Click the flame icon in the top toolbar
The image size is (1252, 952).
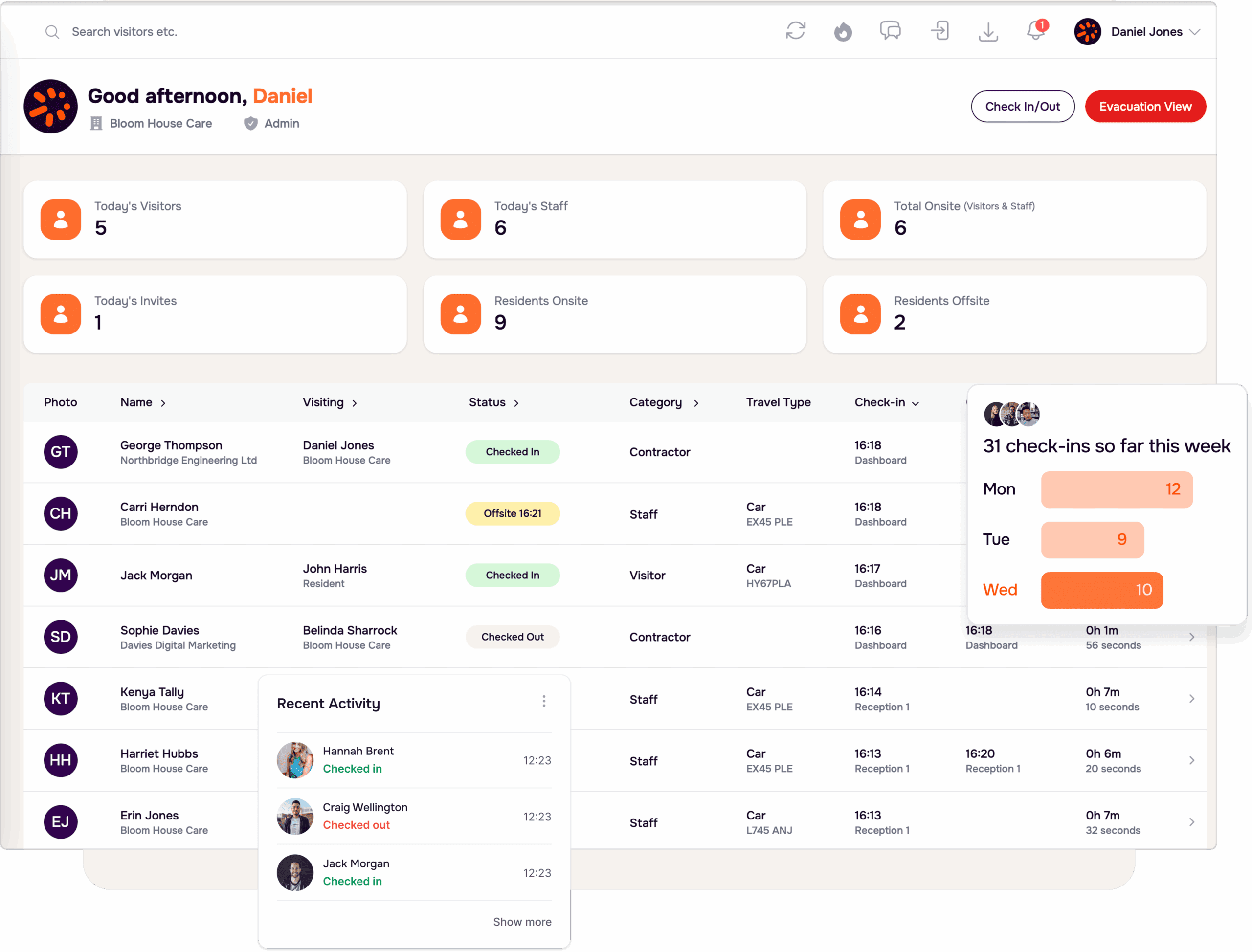tap(843, 32)
